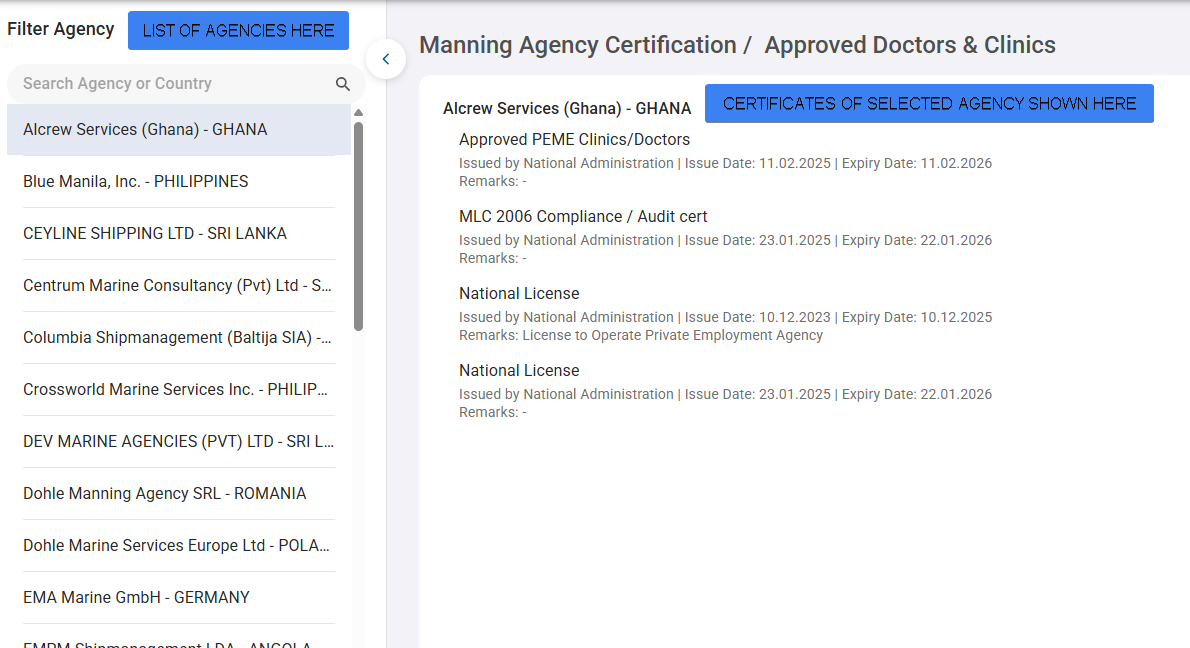This screenshot has height=648, width=1190.
Task: Select Alcrew Services (Ghana) - GHANA agency
Action: pyautogui.click(x=179, y=130)
